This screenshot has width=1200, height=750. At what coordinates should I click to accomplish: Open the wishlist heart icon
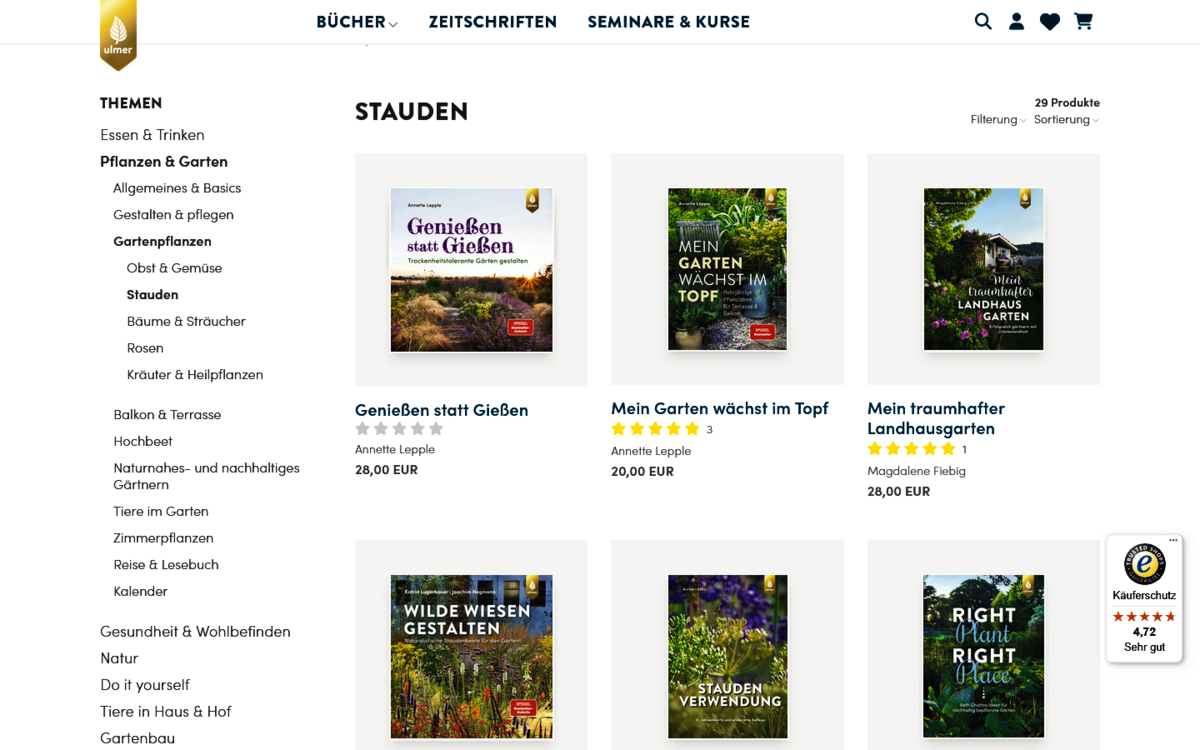coord(1049,21)
